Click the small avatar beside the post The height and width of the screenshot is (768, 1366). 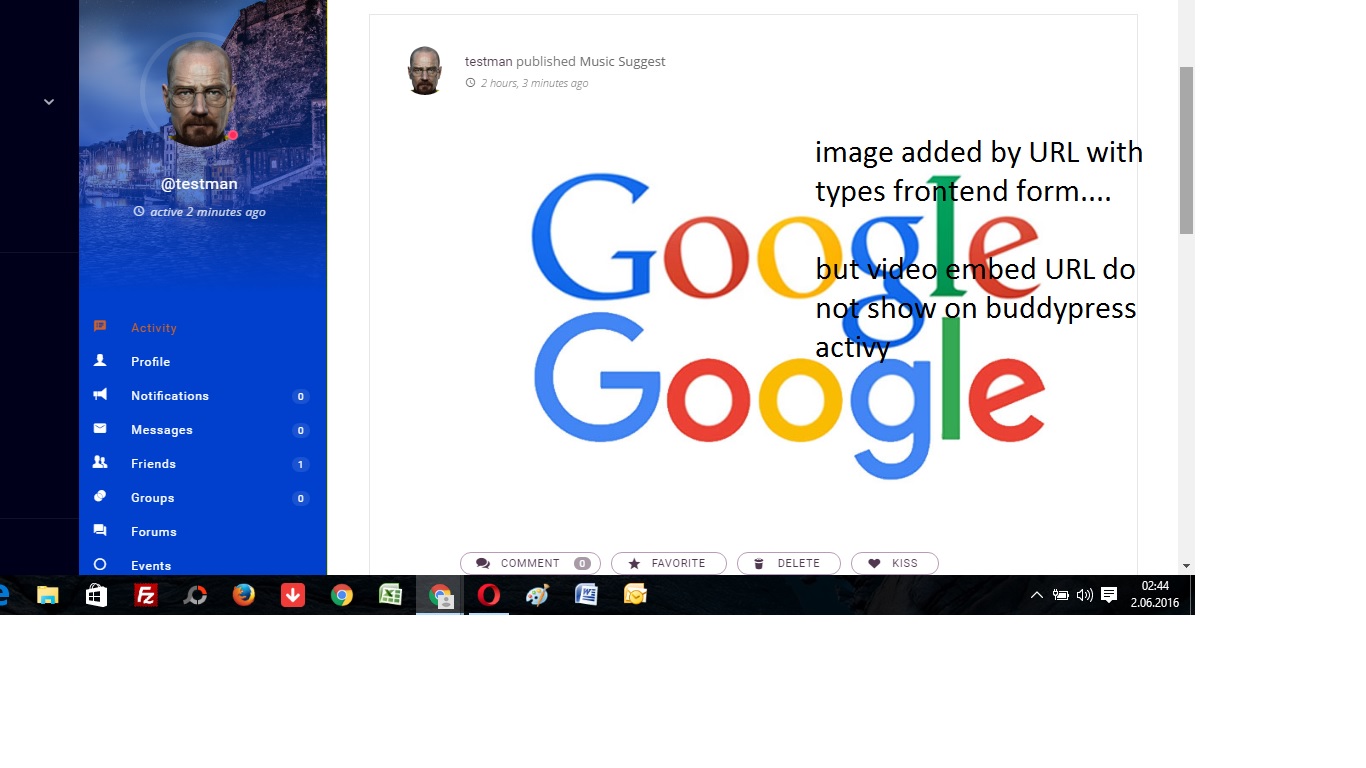click(425, 70)
